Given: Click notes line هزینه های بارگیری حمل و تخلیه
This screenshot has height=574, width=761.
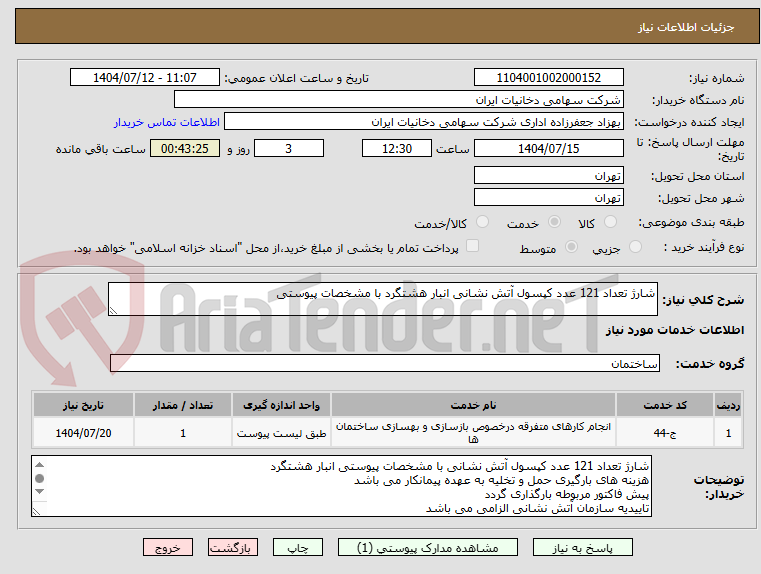Looking at the screenshot, I should pos(501,480).
